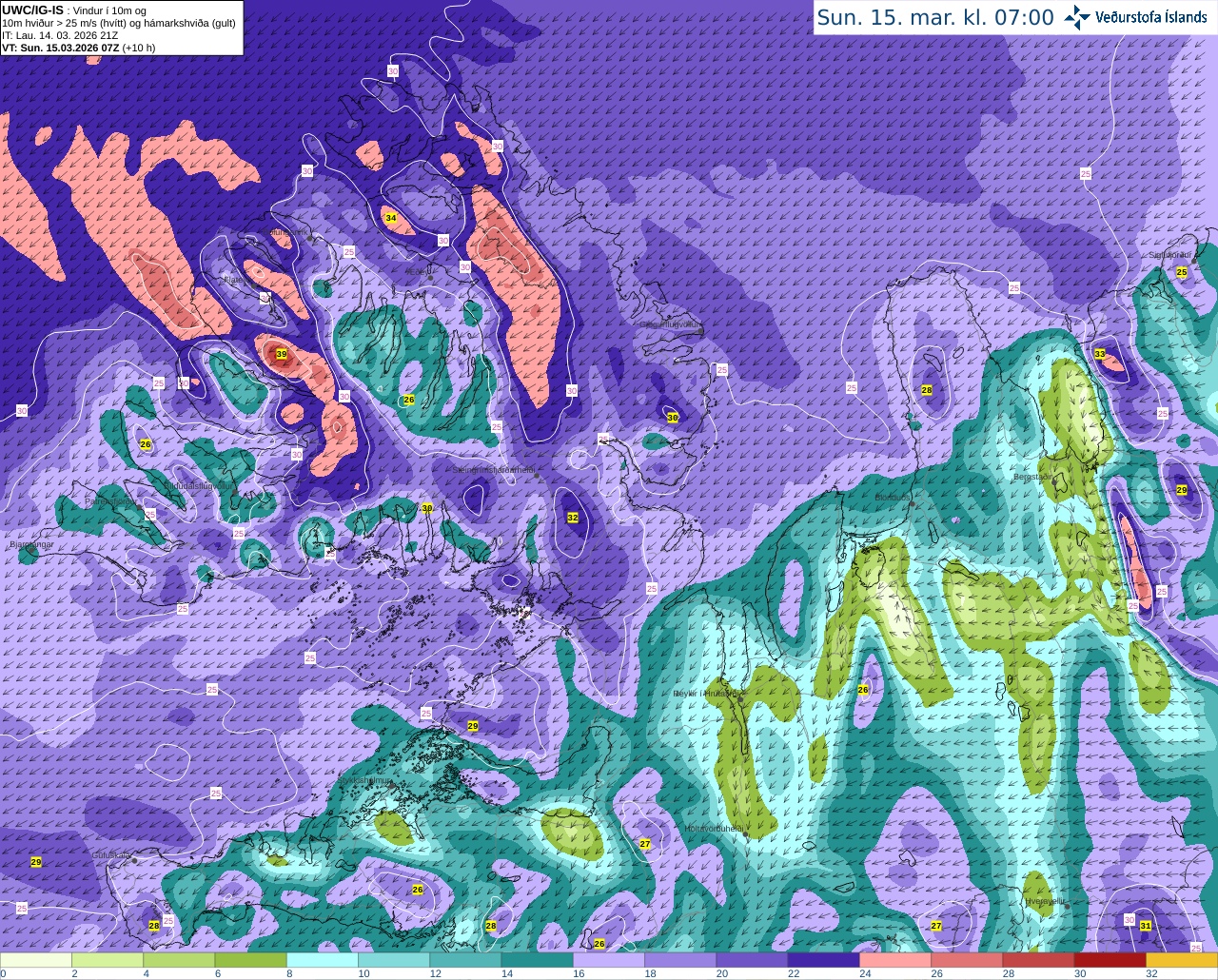Pick the 6–8 m/s olive green legend swatch
Viewport: 1218px width, 980px height.
pos(251,960)
